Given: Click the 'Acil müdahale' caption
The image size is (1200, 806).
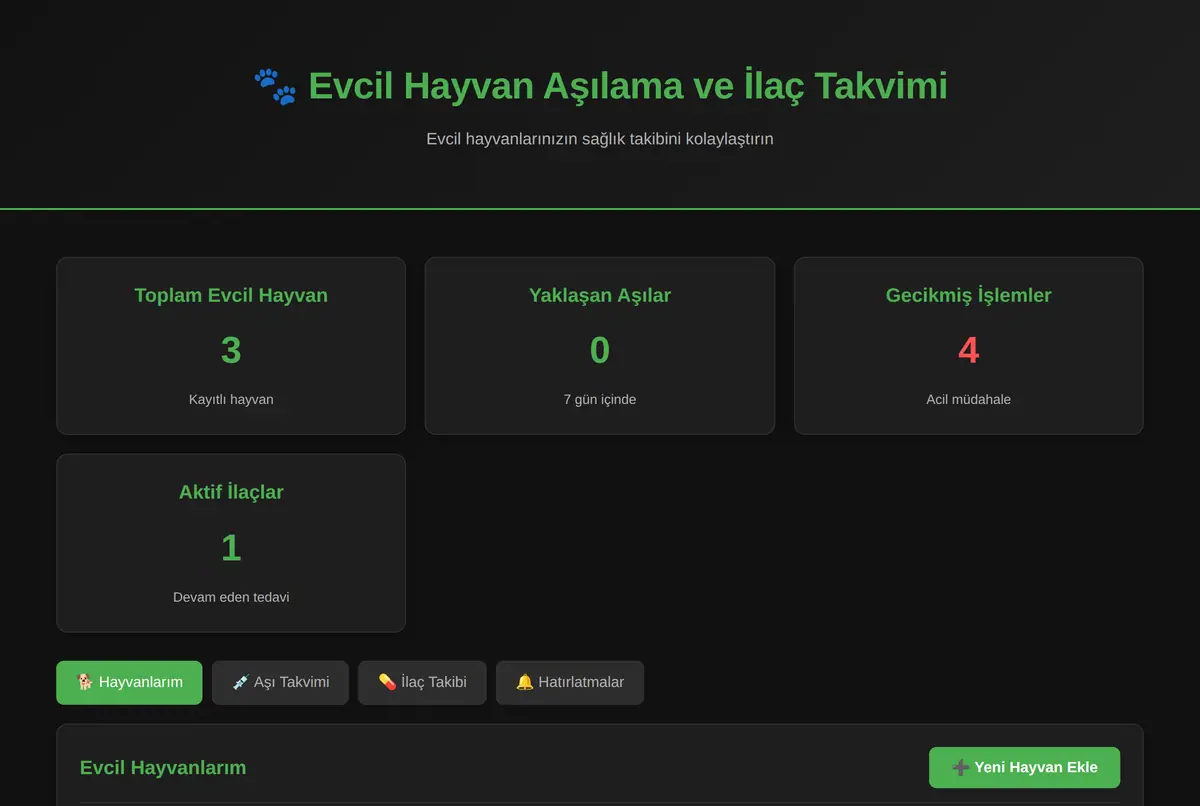Looking at the screenshot, I should pyautogui.click(x=969, y=399).
